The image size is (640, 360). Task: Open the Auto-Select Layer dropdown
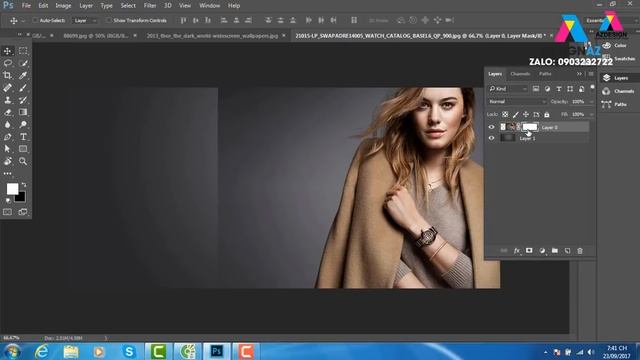(85, 20)
